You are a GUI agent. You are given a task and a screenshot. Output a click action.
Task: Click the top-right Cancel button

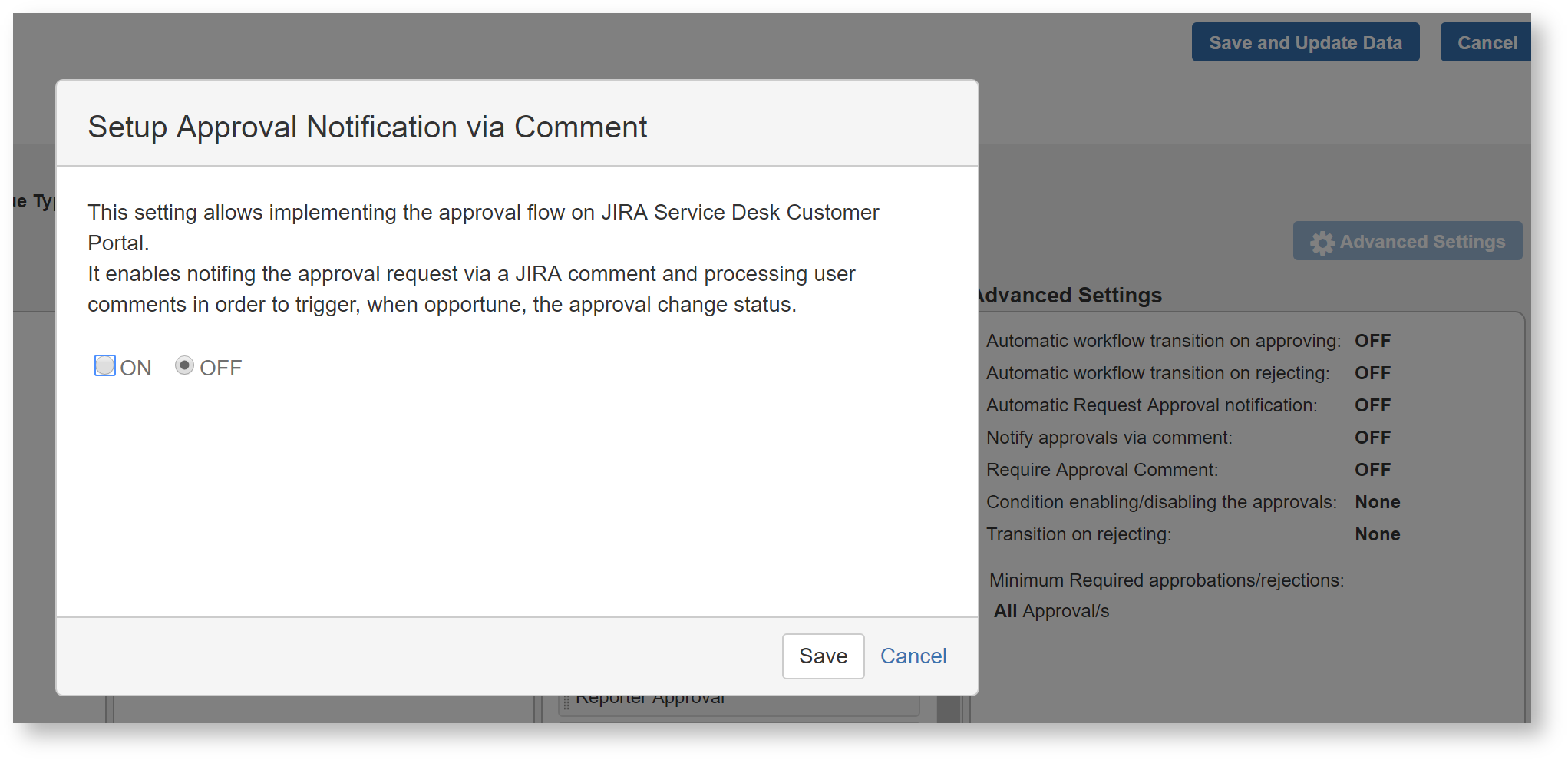click(1486, 43)
